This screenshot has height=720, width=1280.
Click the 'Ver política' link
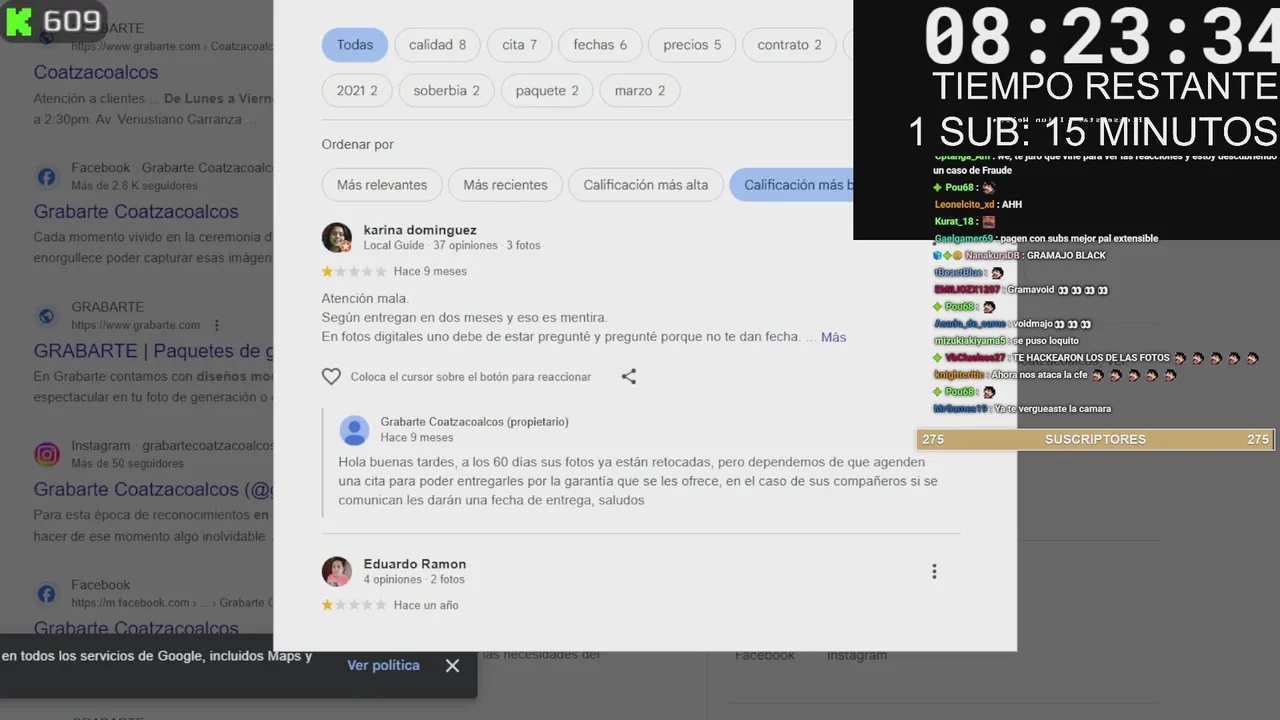click(x=383, y=665)
